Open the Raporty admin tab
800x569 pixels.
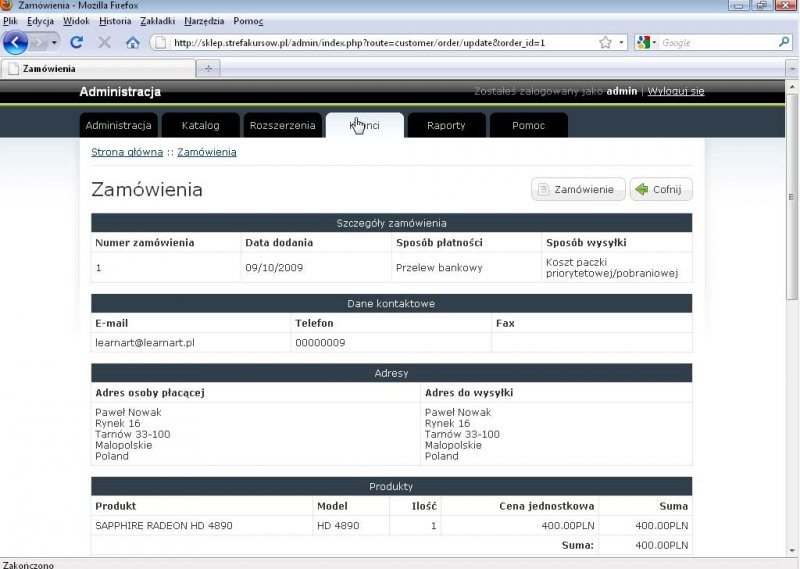[446, 125]
